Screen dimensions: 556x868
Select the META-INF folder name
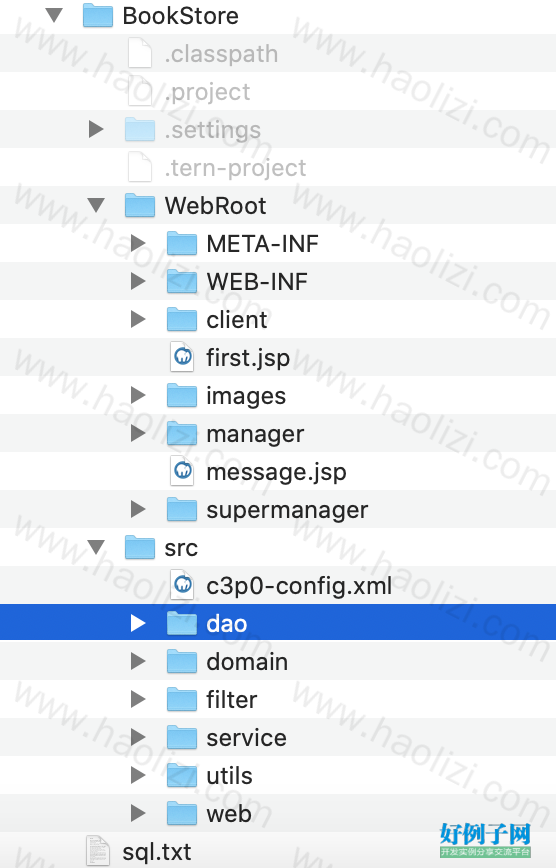point(262,244)
